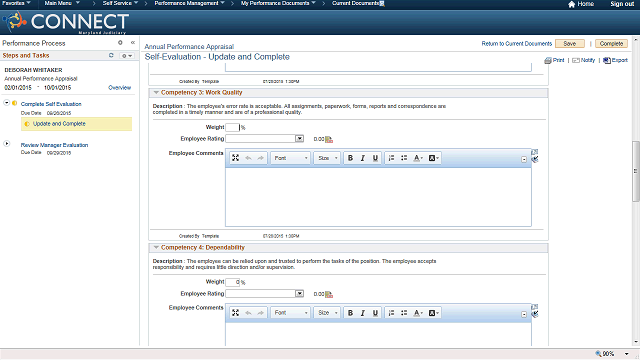Collapse Competency 3: Work Quality section
The height and width of the screenshot is (360, 640).
click(x=156, y=93)
